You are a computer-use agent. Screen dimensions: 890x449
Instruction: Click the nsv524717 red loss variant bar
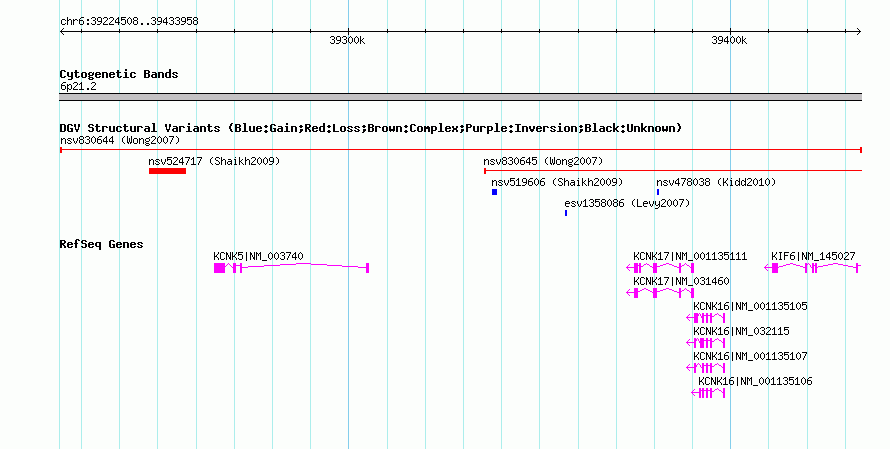point(167,171)
